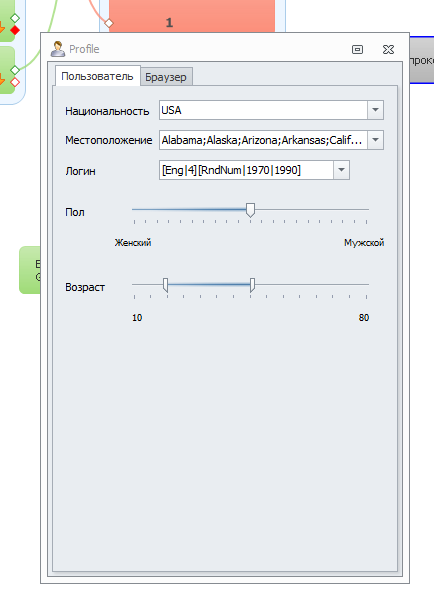Viewport: 434px width, 616px height.
Task: Click the Местоположение field listing Alabama states
Action: coord(263,140)
